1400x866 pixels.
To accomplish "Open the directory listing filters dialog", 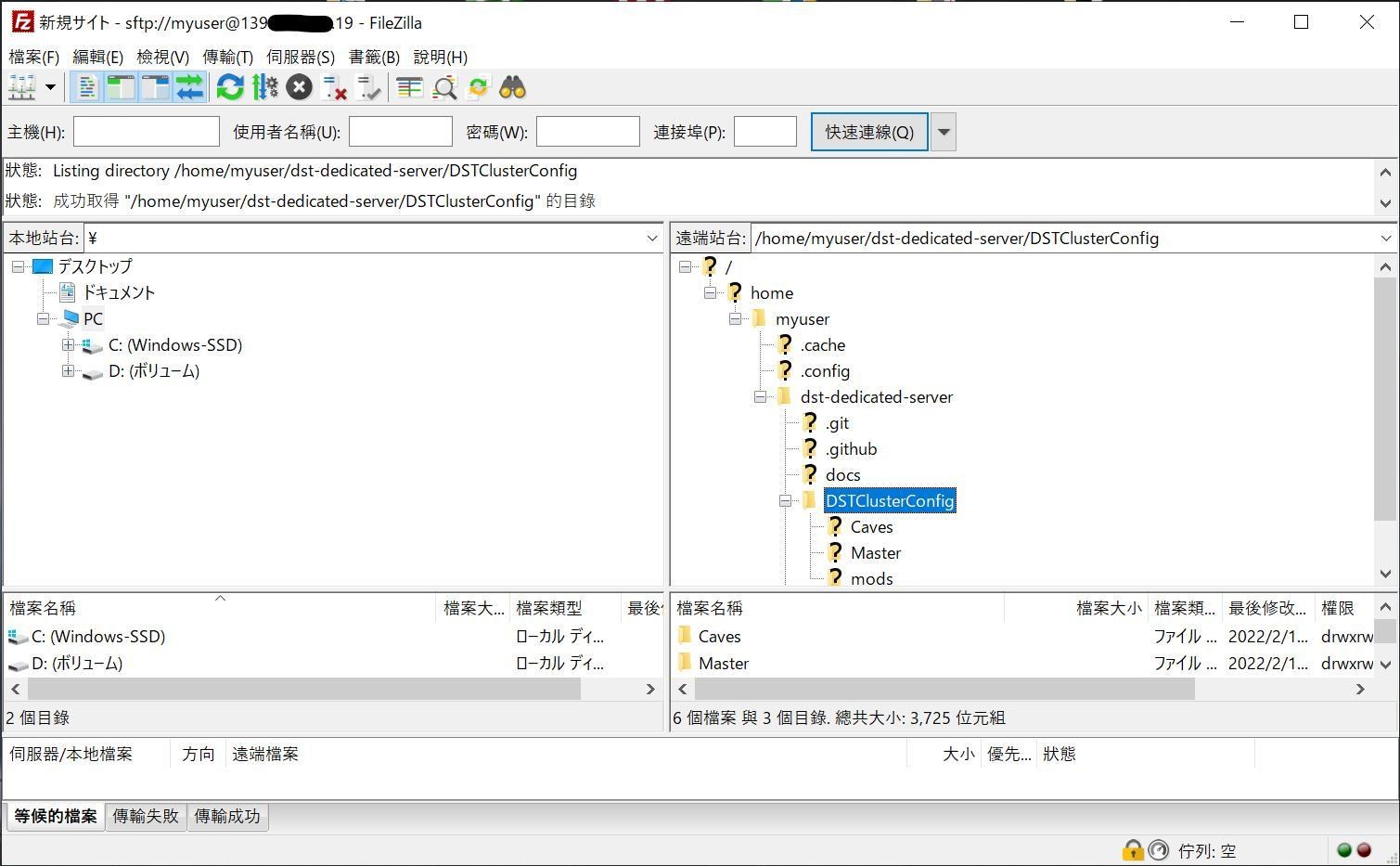I will (409, 87).
